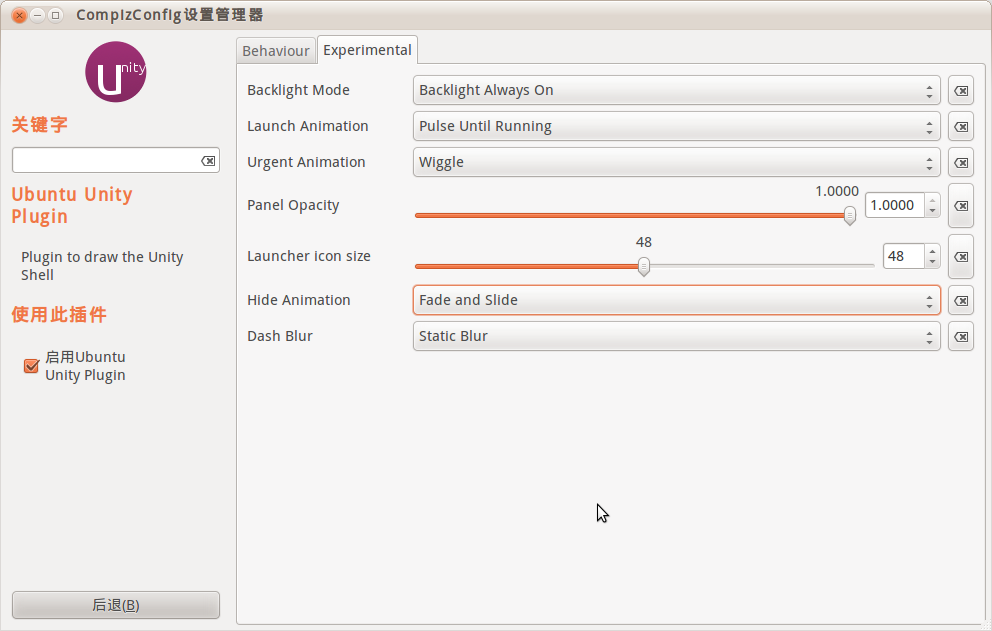Reset Panel Opacity value icon
The height and width of the screenshot is (631, 992).
point(960,206)
